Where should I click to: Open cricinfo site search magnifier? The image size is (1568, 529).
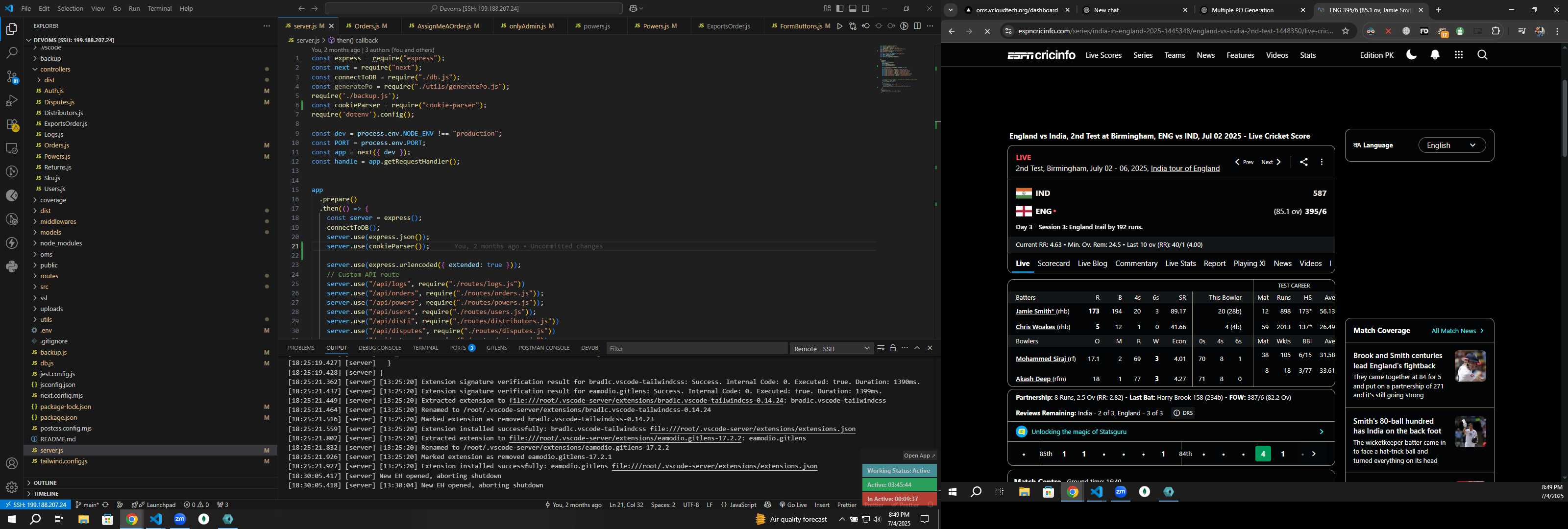1482,55
